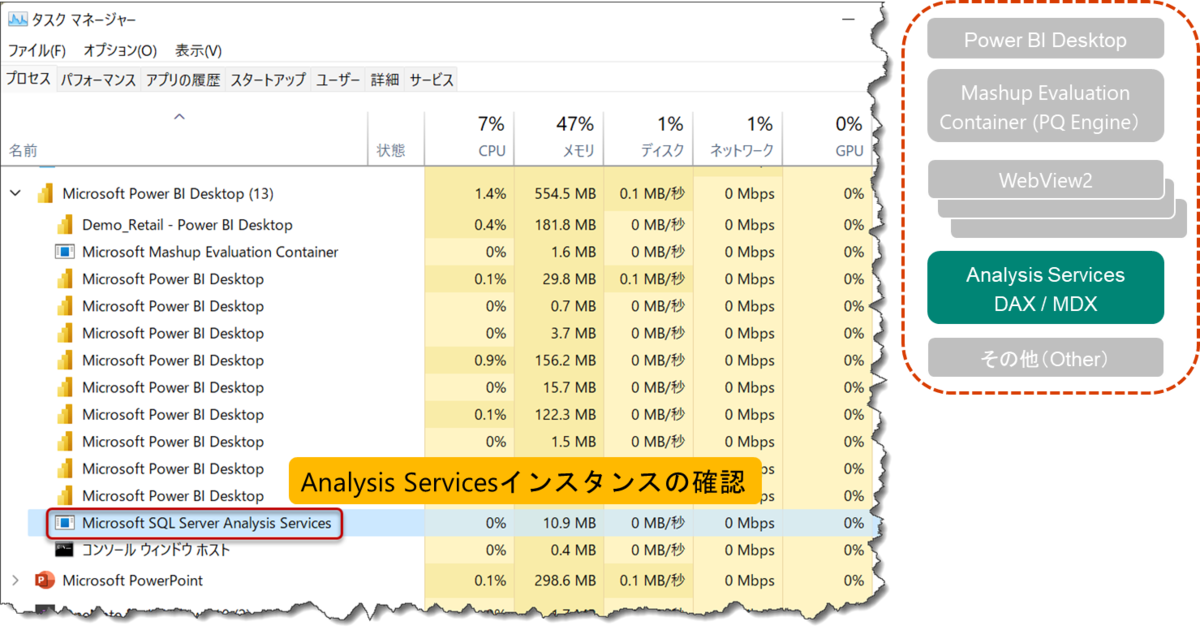
Task: Switch to the パフォーマンス tab
Action: (x=97, y=80)
